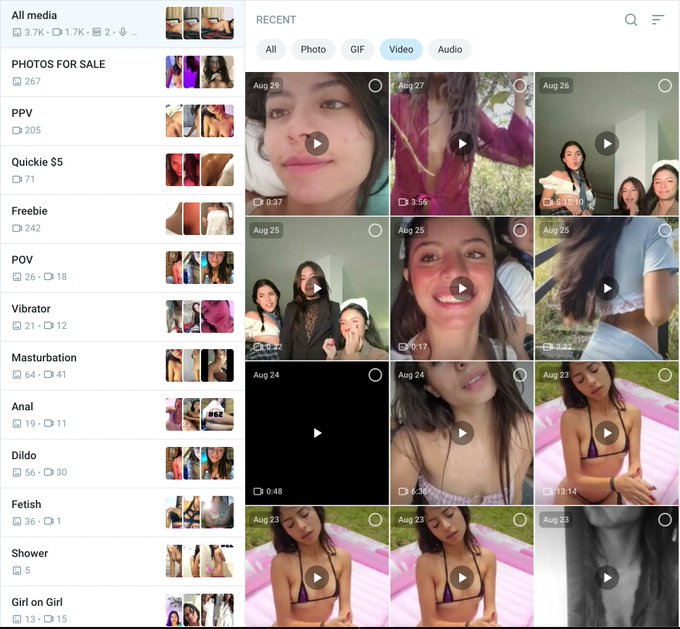The height and width of the screenshot is (629, 680).
Task: Play the Aug 24 video lasting 6:38
Action: point(462,433)
